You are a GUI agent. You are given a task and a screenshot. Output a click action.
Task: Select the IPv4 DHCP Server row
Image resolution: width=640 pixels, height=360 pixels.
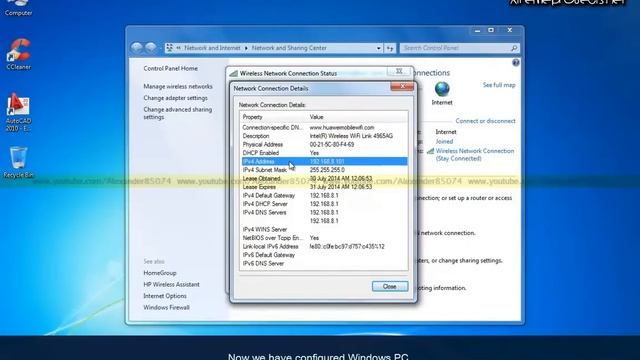point(324,204)
